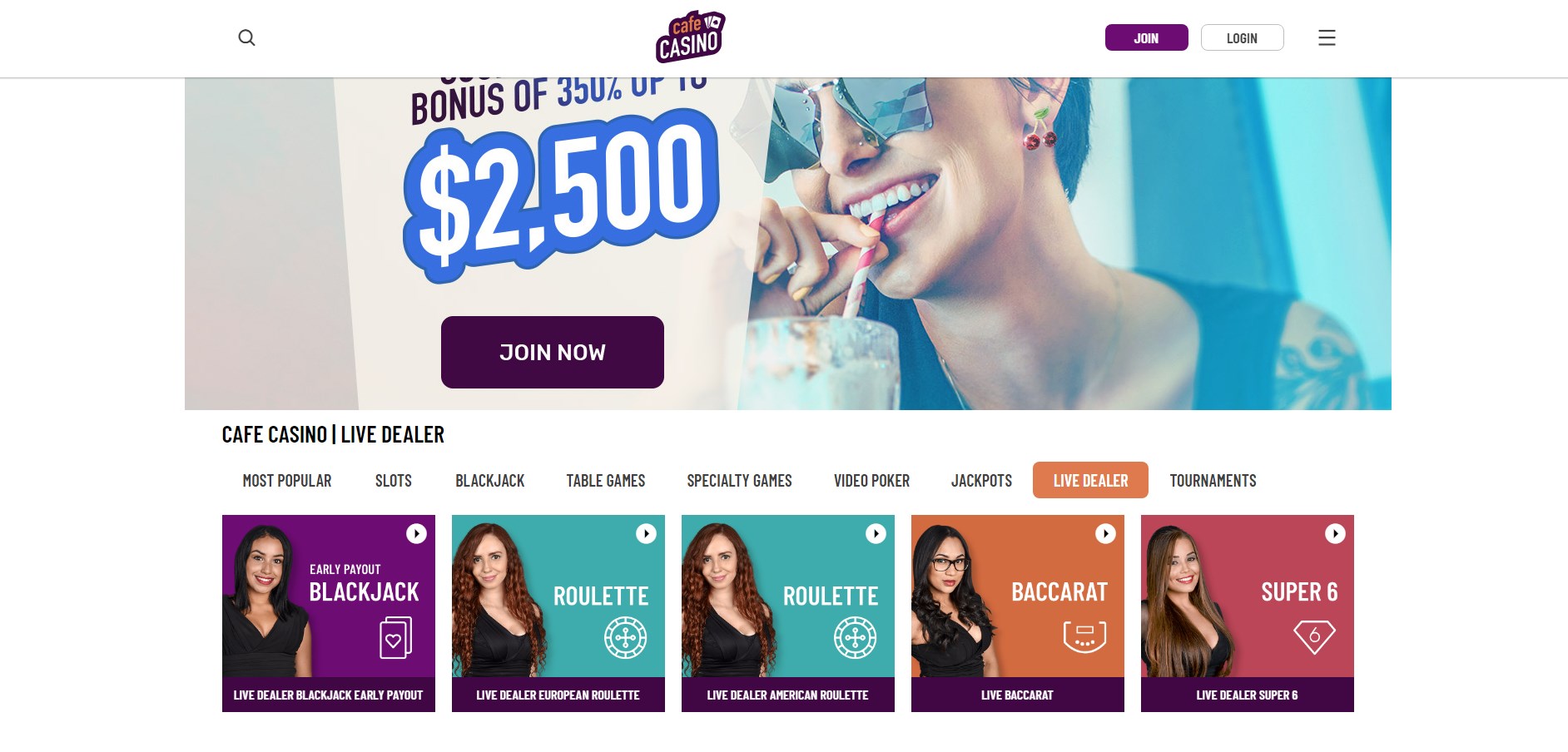This screenshot has height=752, width=1568.
Task: Open the Live Dealer Super 6 thumbnail label
Action: click(x=1247, y=695)
